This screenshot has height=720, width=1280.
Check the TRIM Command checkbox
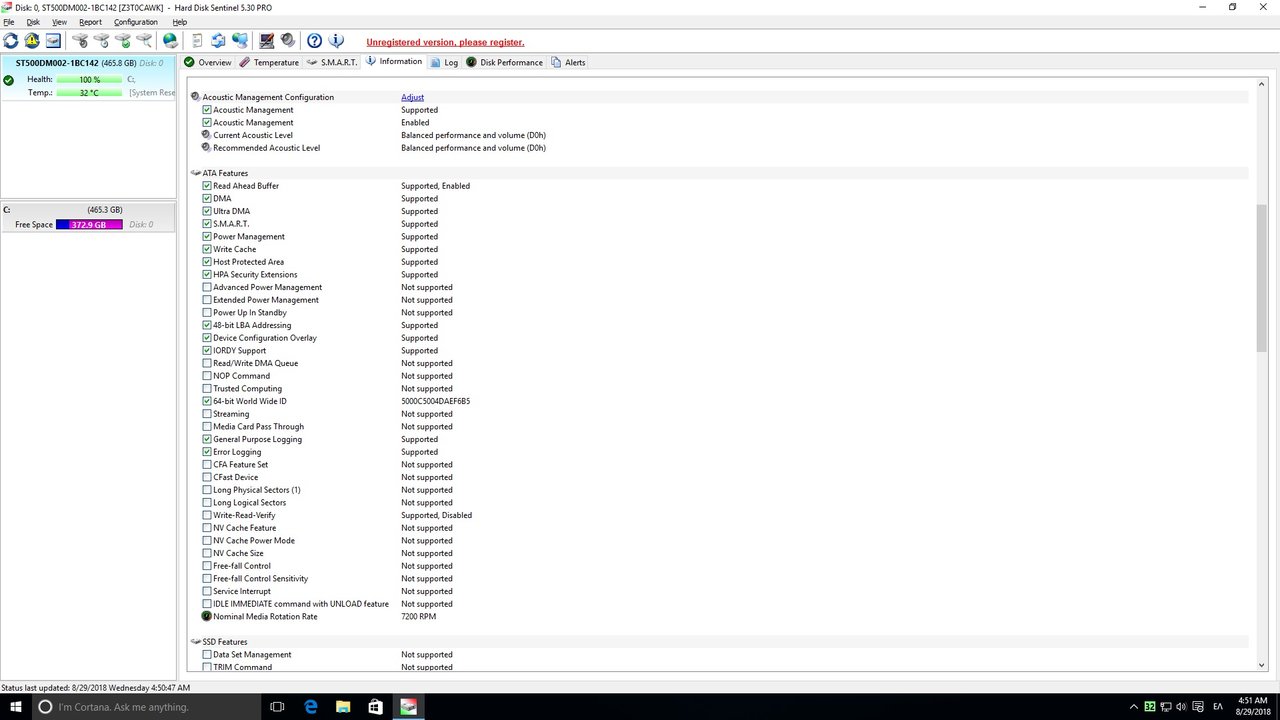(x=207, y=667)
